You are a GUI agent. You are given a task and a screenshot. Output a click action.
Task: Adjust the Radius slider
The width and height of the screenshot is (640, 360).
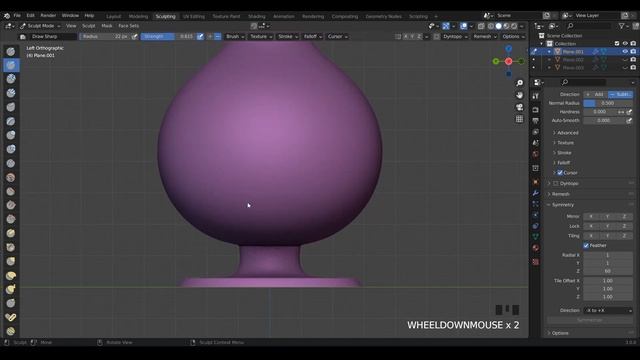point(105,36)
